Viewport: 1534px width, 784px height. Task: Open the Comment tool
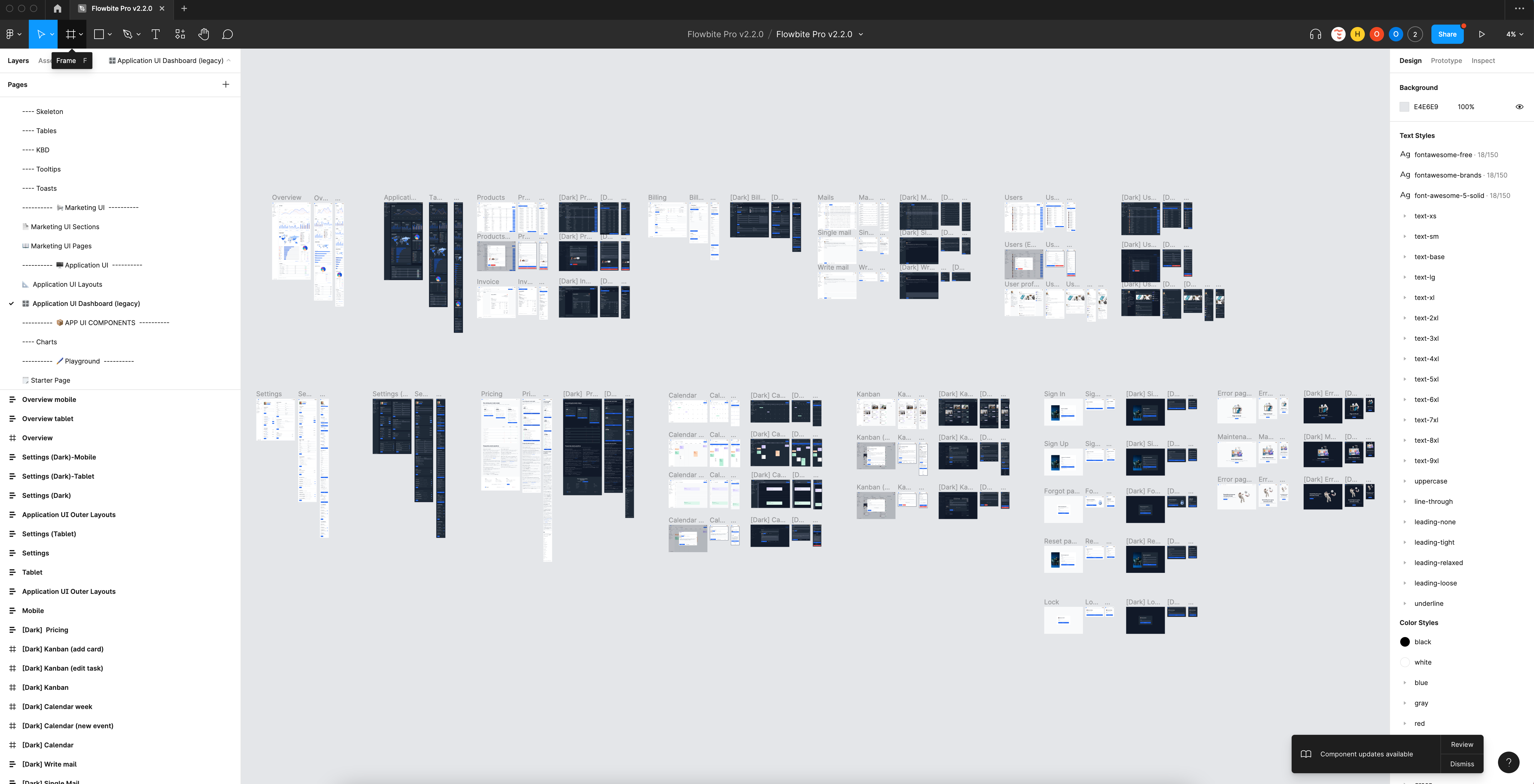point(227,34)
